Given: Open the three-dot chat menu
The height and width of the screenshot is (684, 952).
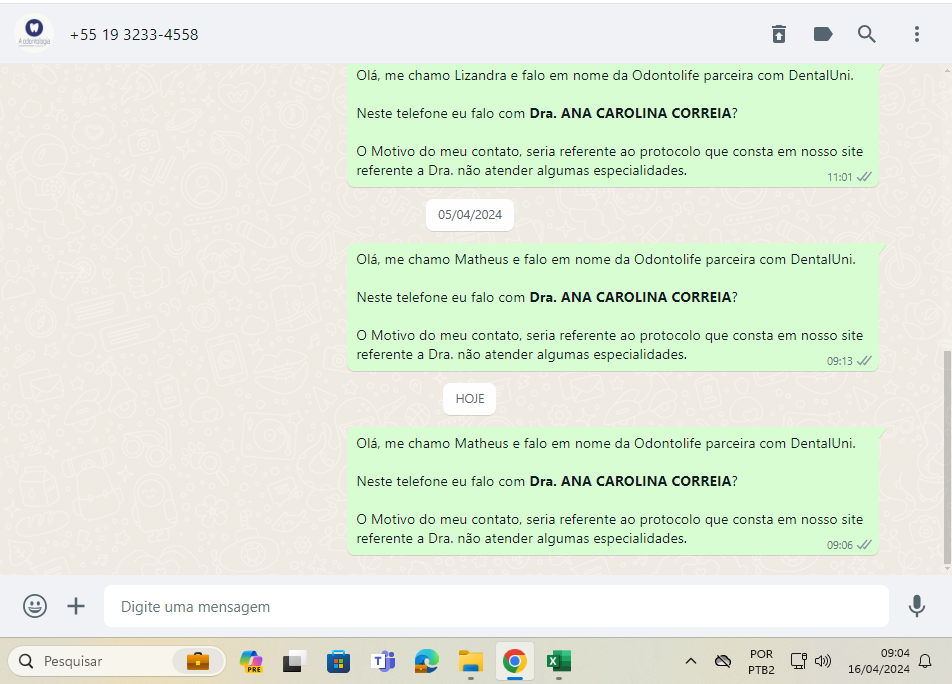Looking at the screenshot, I should pyautogui.click(x=917, y=34).
